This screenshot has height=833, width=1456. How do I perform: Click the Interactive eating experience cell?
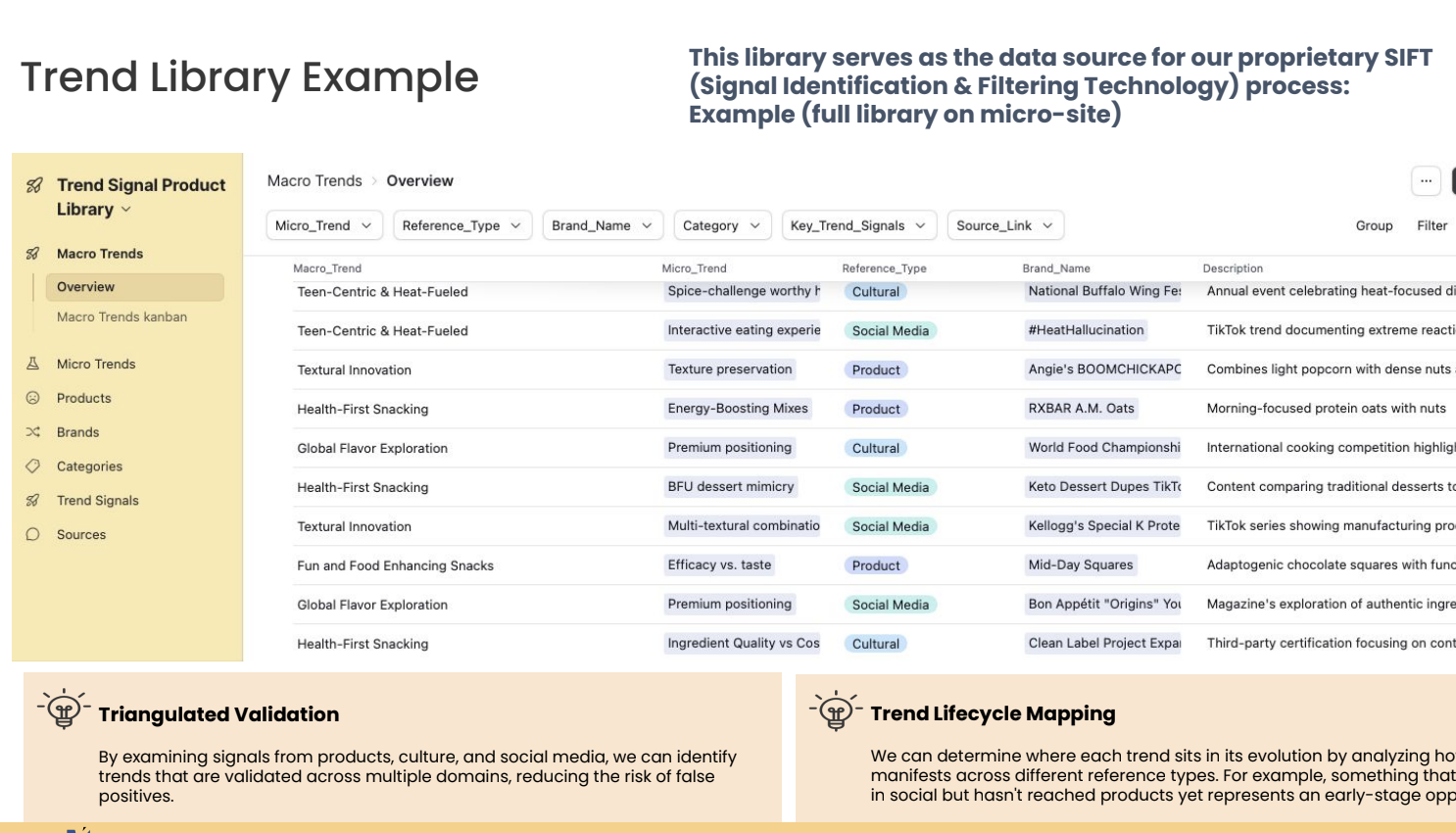[743, 330]
